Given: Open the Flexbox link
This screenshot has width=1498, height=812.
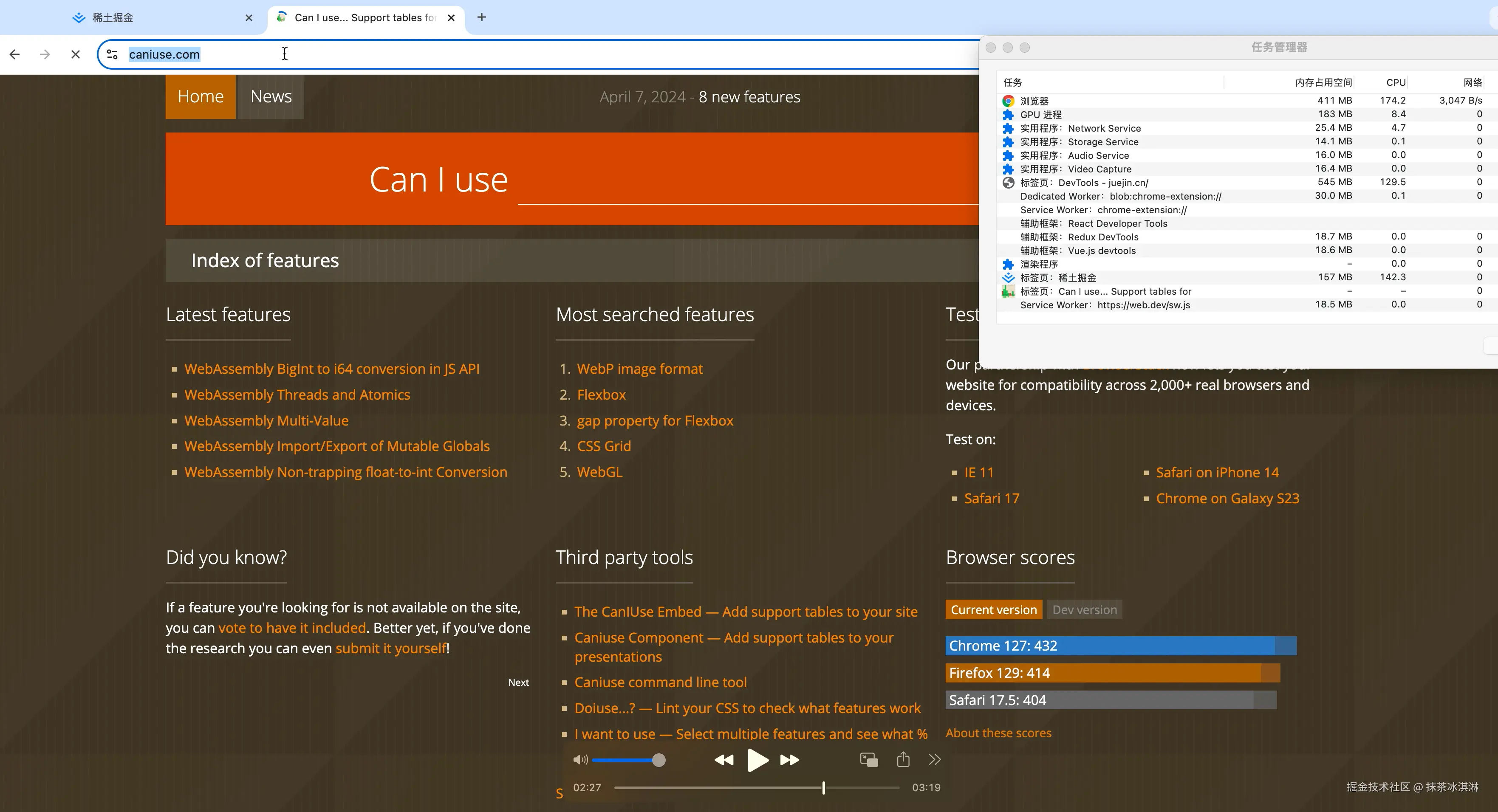Looking at the screenshot, I should click(x=601, y=395).
